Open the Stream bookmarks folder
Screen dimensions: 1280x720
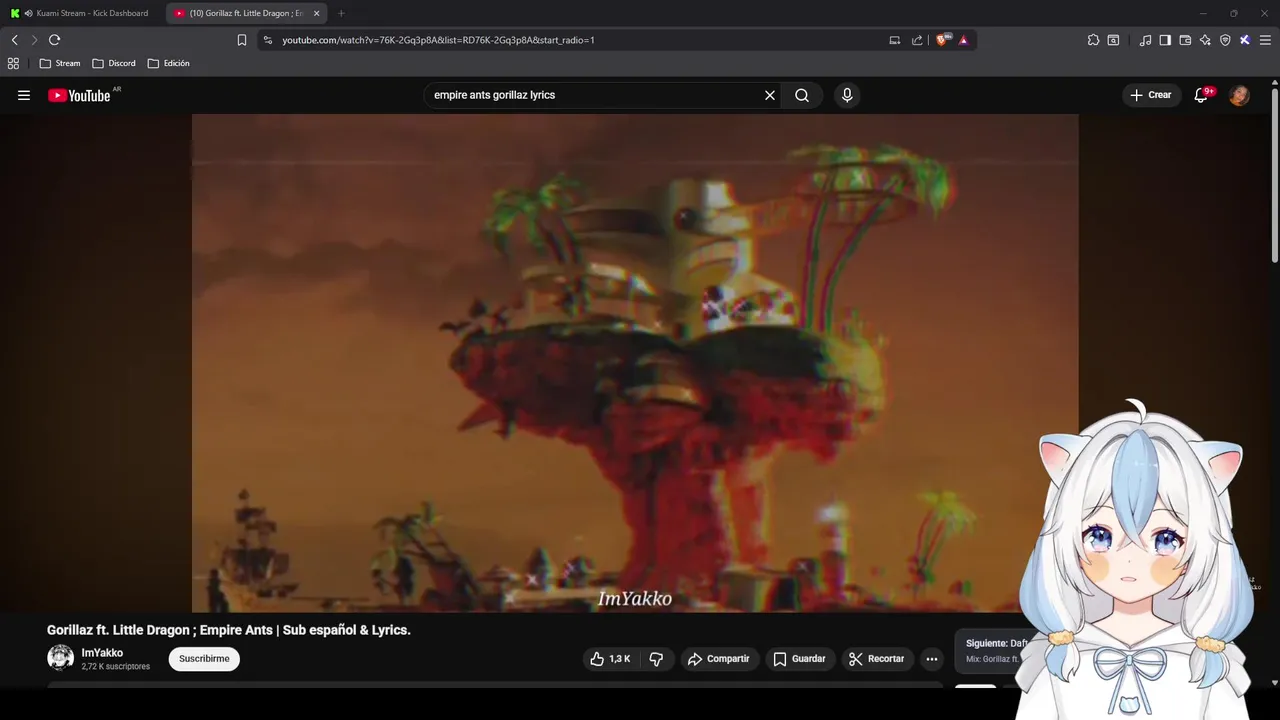point(60,63)
